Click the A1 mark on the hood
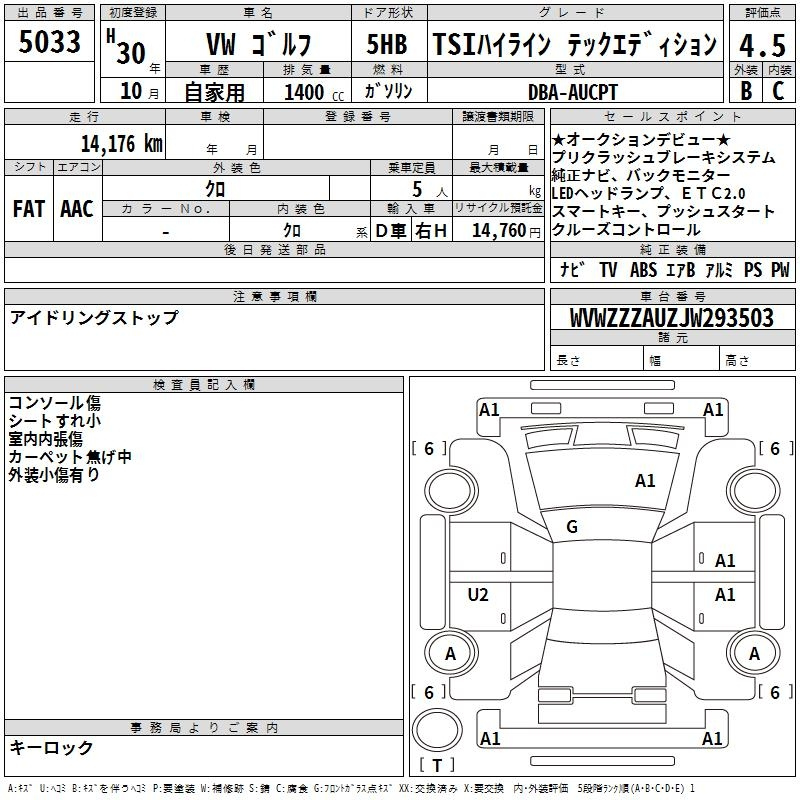This screenshot has height=800, width=800. pyautogui.click(x=645, y=481)
